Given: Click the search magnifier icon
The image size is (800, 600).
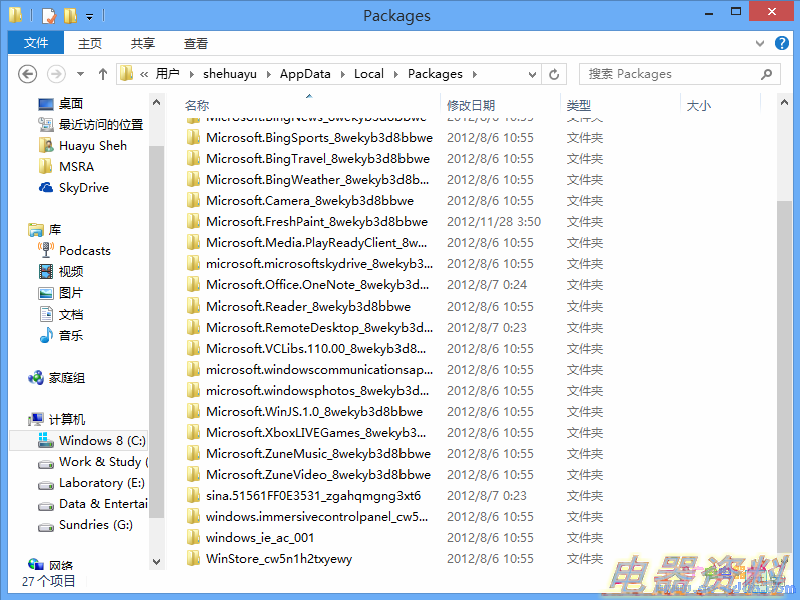Looking at the screenshot, I should (767, 74).
